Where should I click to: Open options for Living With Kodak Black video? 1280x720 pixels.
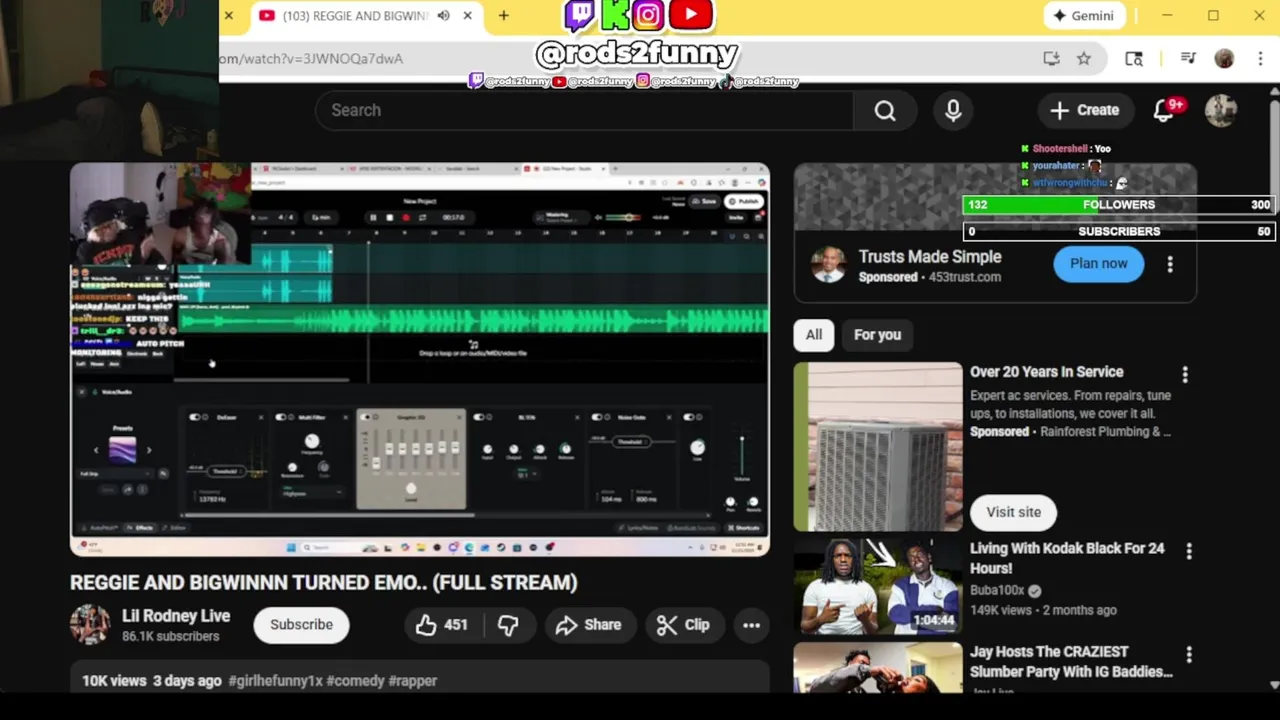[1189, 551]
